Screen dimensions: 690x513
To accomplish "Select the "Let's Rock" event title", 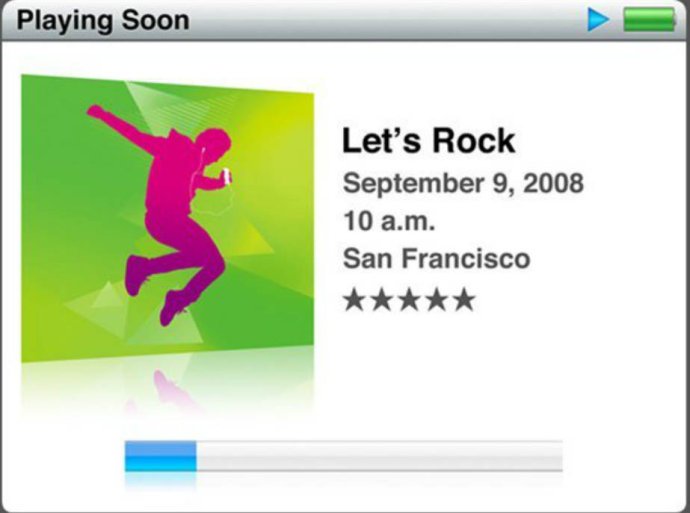I will tap(429, 141).
